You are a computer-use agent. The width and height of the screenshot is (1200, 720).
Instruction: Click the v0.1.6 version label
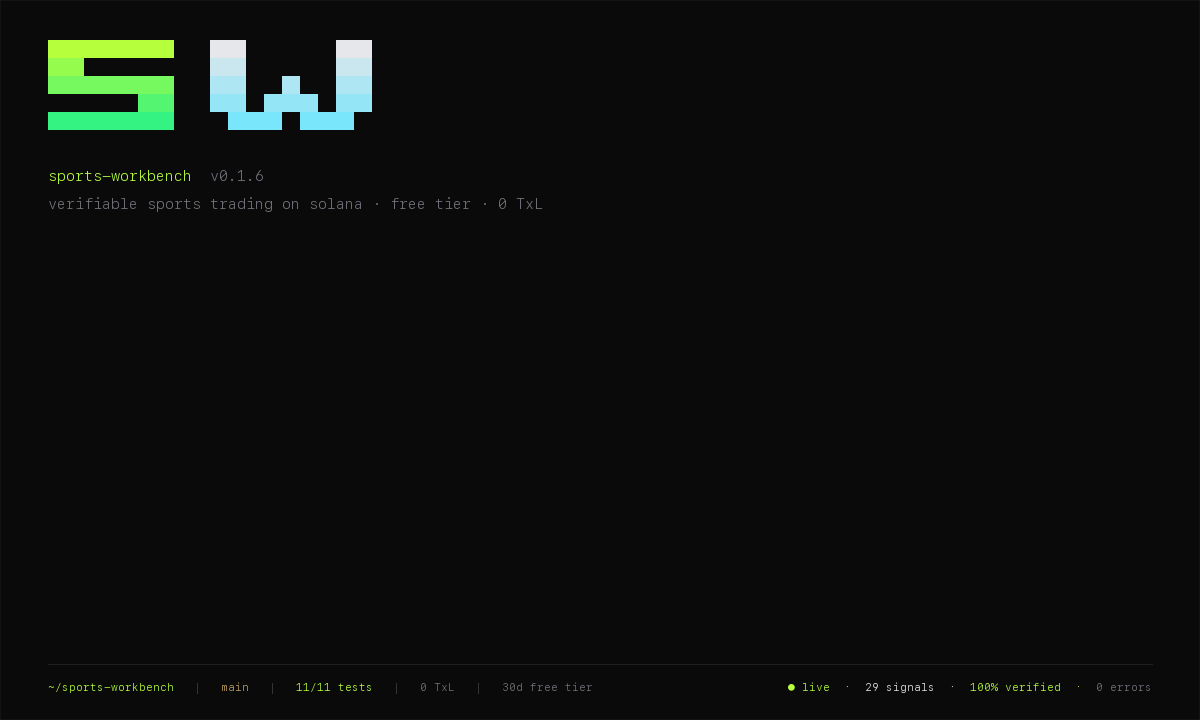click(237, 176)
